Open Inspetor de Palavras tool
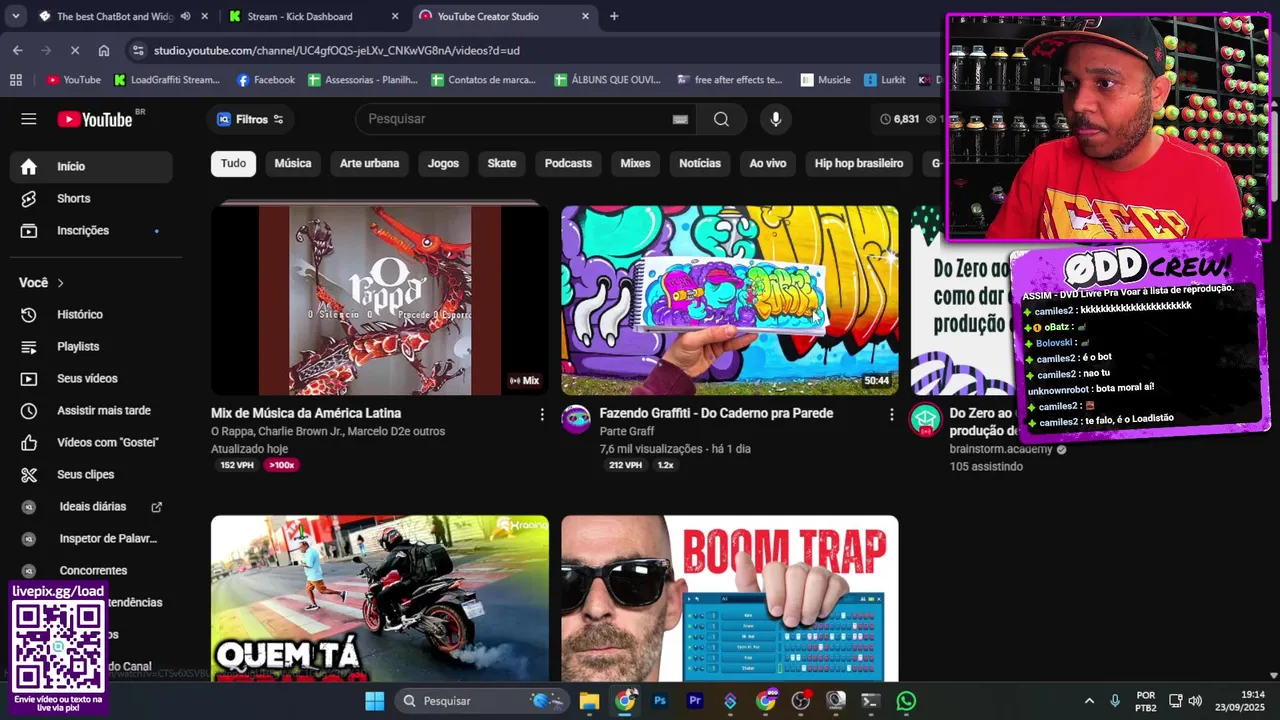The width and height of the screenshot is (1280, 720). (x=91, y=539)
